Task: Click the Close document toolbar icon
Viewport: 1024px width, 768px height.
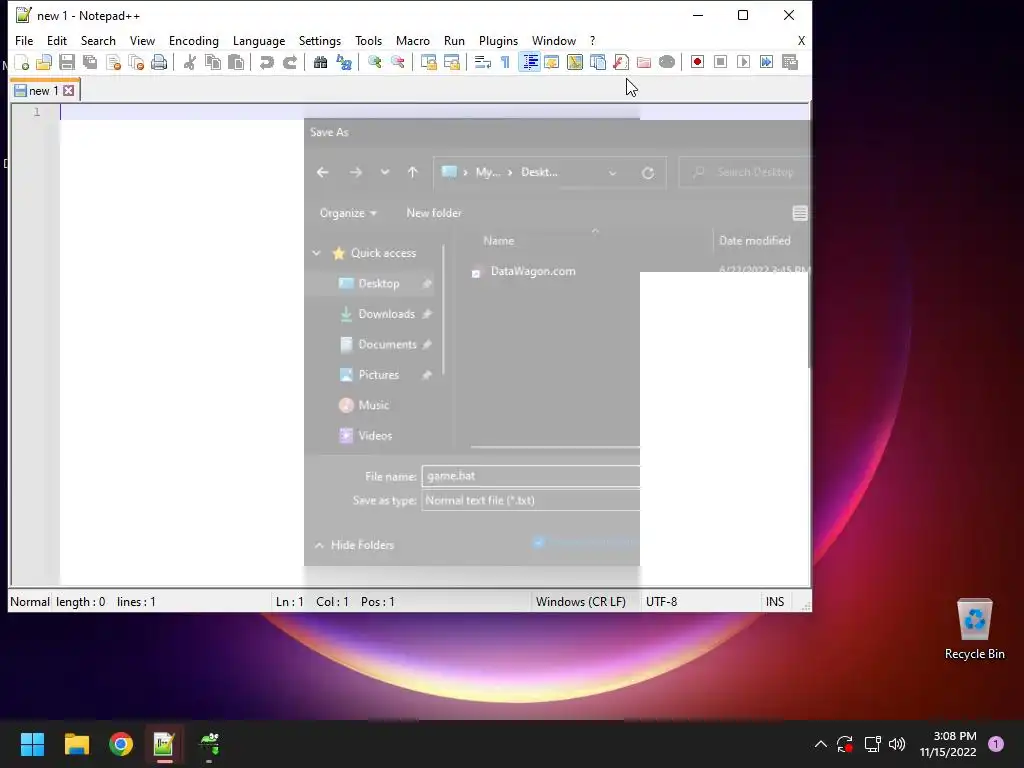Action: [x=113, y=62]
